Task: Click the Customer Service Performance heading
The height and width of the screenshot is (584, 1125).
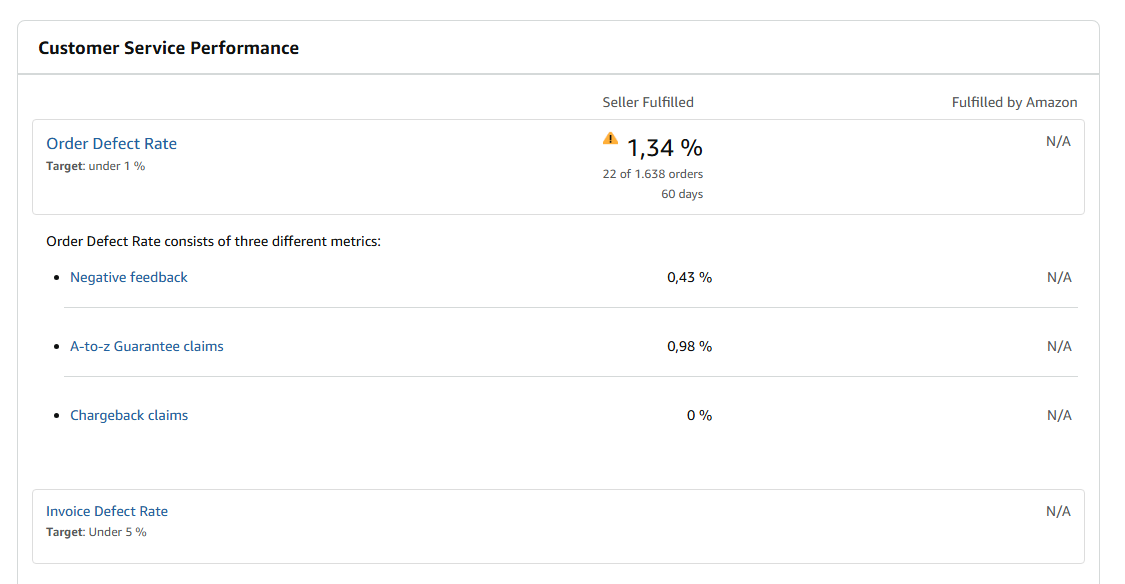Action: pyautogui.click(x=169, y=48)
